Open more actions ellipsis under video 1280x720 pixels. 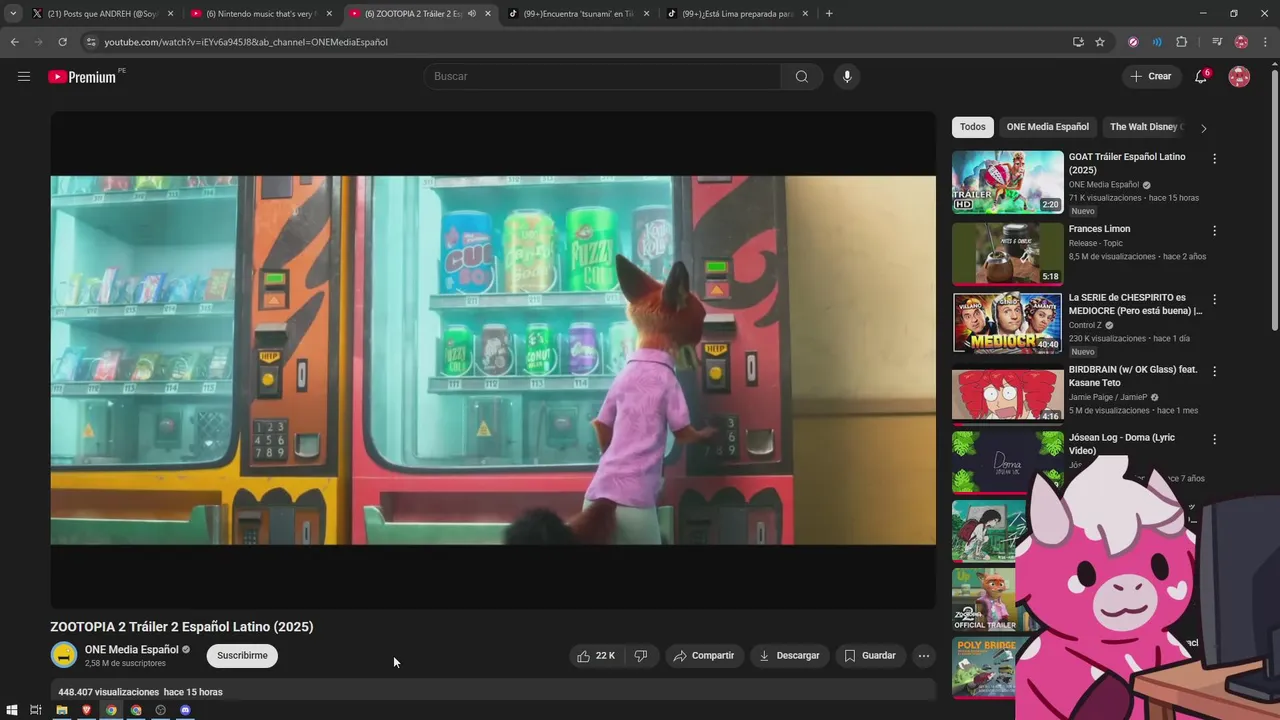[924, 656]
